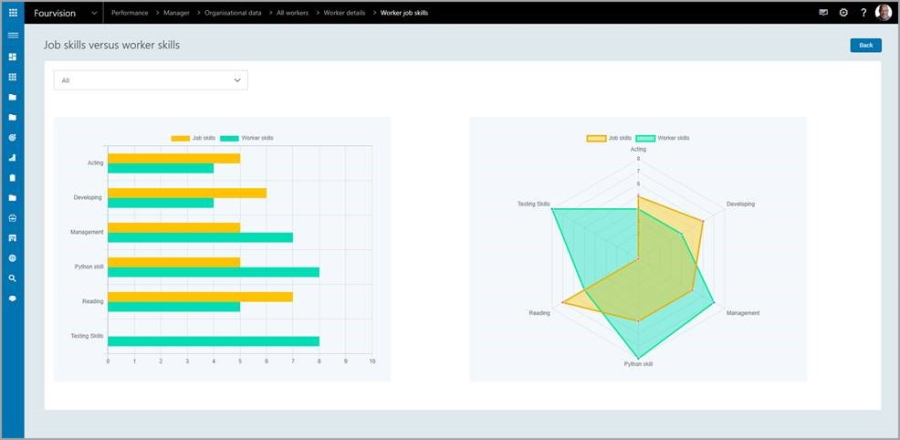Open the user profile avatar
Screen dimensions: 900x440
click(883, 13)
